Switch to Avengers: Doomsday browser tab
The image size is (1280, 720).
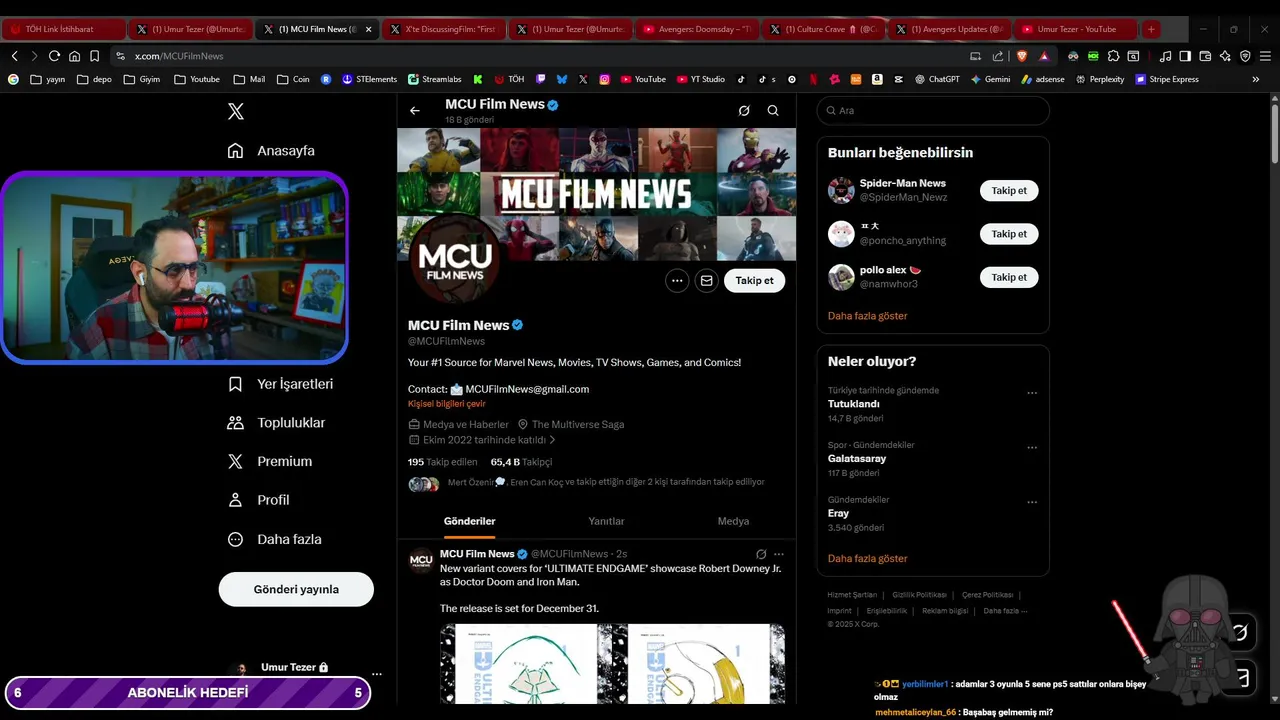click(697, 29)
